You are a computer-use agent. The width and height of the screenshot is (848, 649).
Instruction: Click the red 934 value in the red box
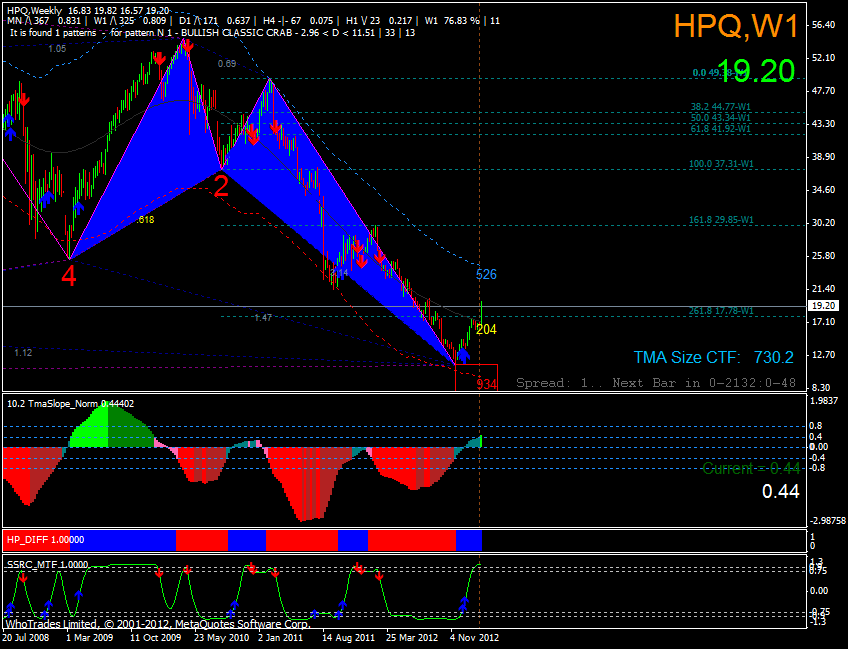[x=487, y=384]
